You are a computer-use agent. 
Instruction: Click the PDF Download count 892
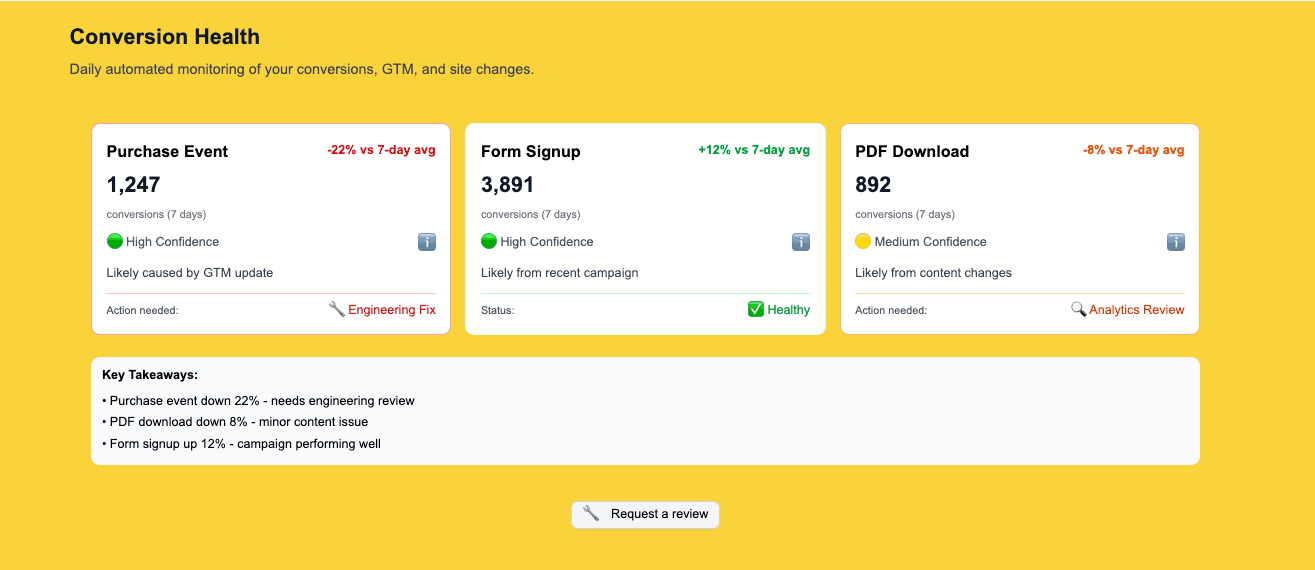pos(873,185)
